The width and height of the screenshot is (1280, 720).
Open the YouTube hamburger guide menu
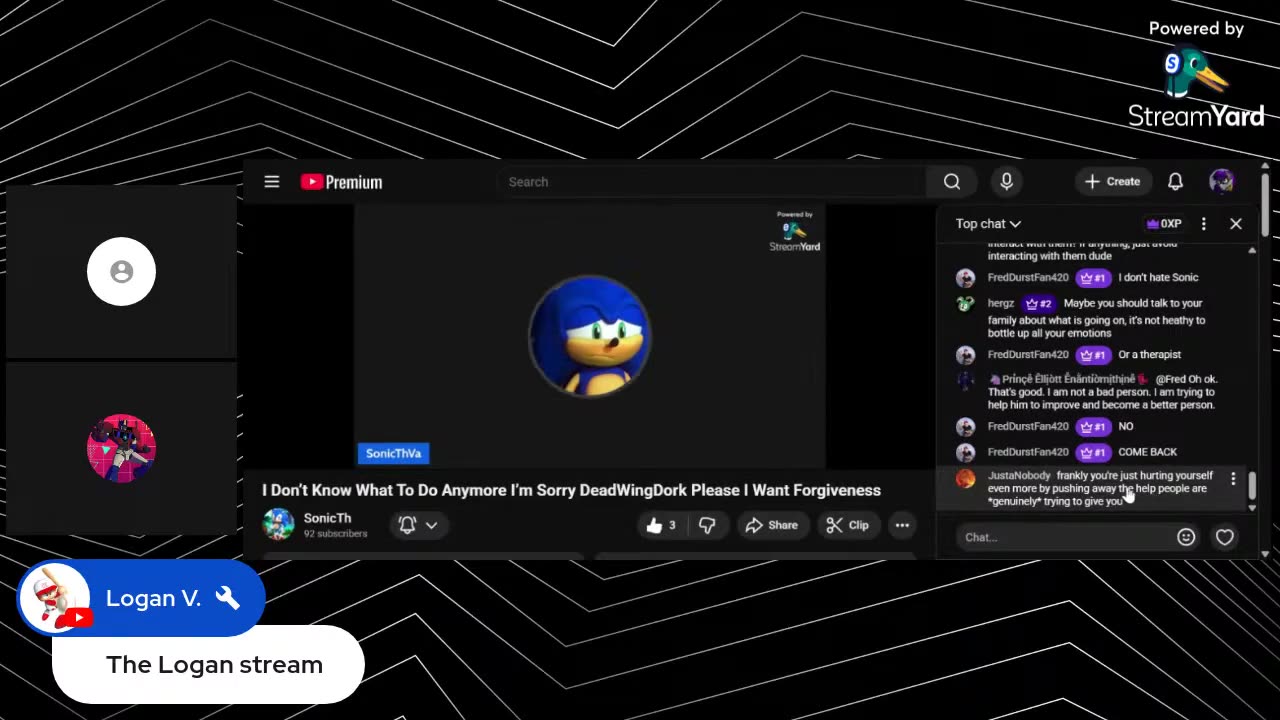(272, 182)
